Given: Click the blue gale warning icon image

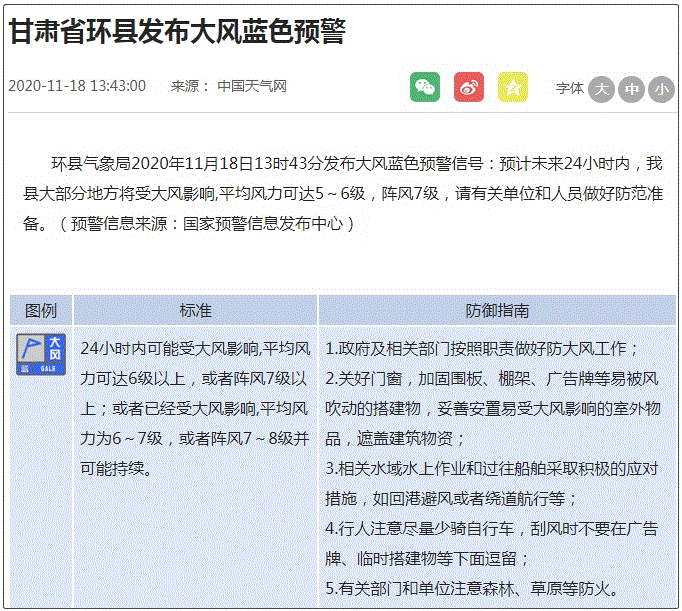Looking at the screenshot, I should (41, 354).
